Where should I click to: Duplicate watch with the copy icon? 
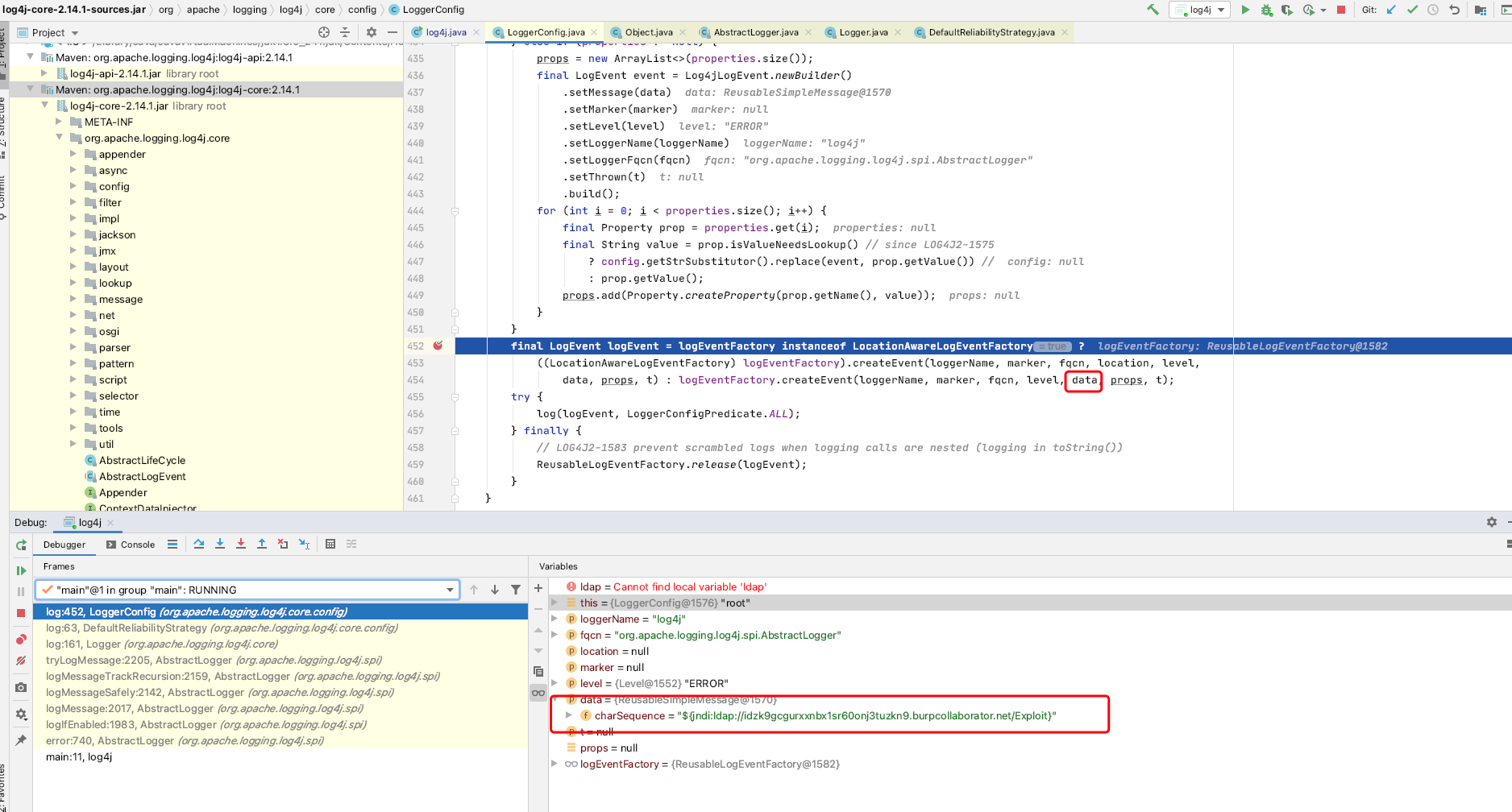[x=538, y=671]
